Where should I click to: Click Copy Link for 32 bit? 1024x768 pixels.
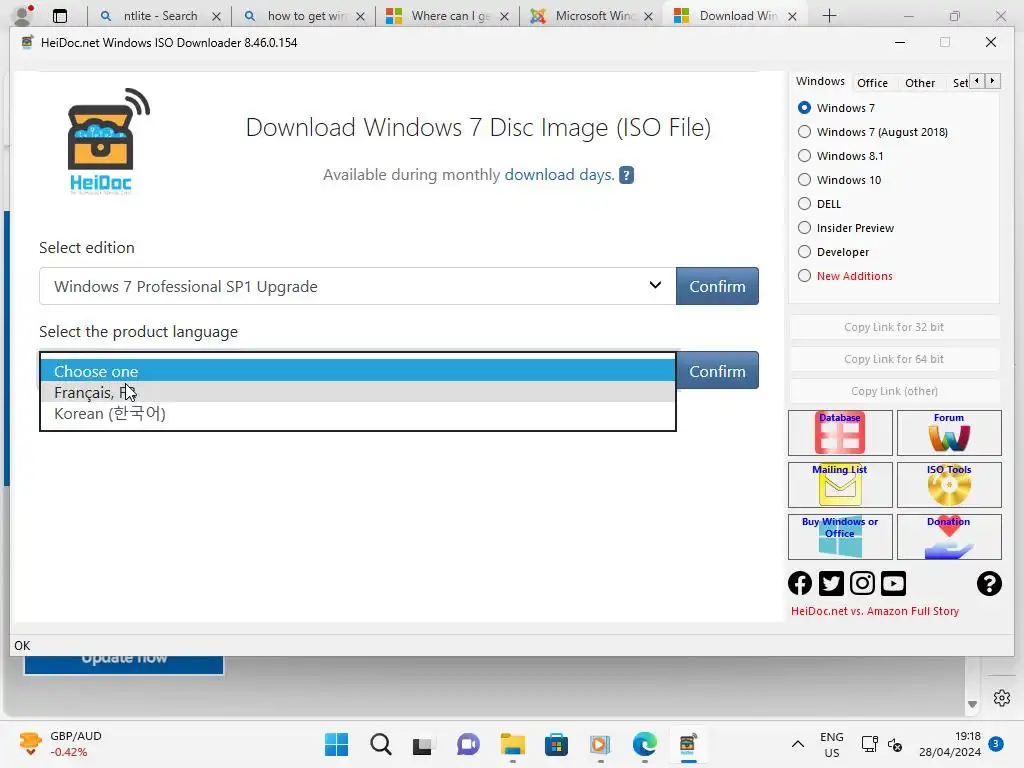(x=894, y=327)
